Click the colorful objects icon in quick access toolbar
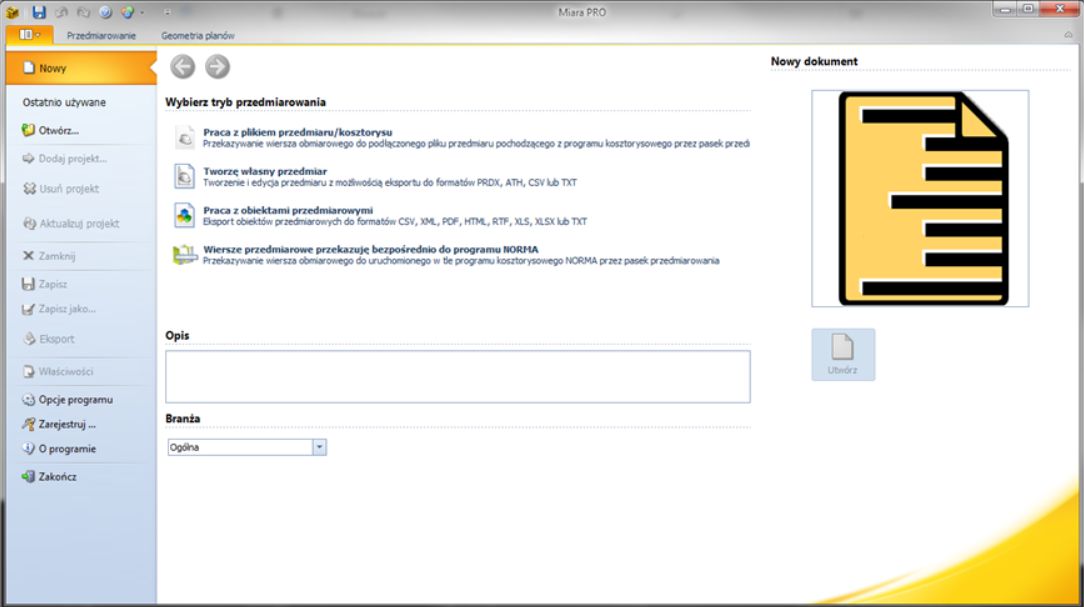This screenshot has width=1084, height=607. coord(127,12)
